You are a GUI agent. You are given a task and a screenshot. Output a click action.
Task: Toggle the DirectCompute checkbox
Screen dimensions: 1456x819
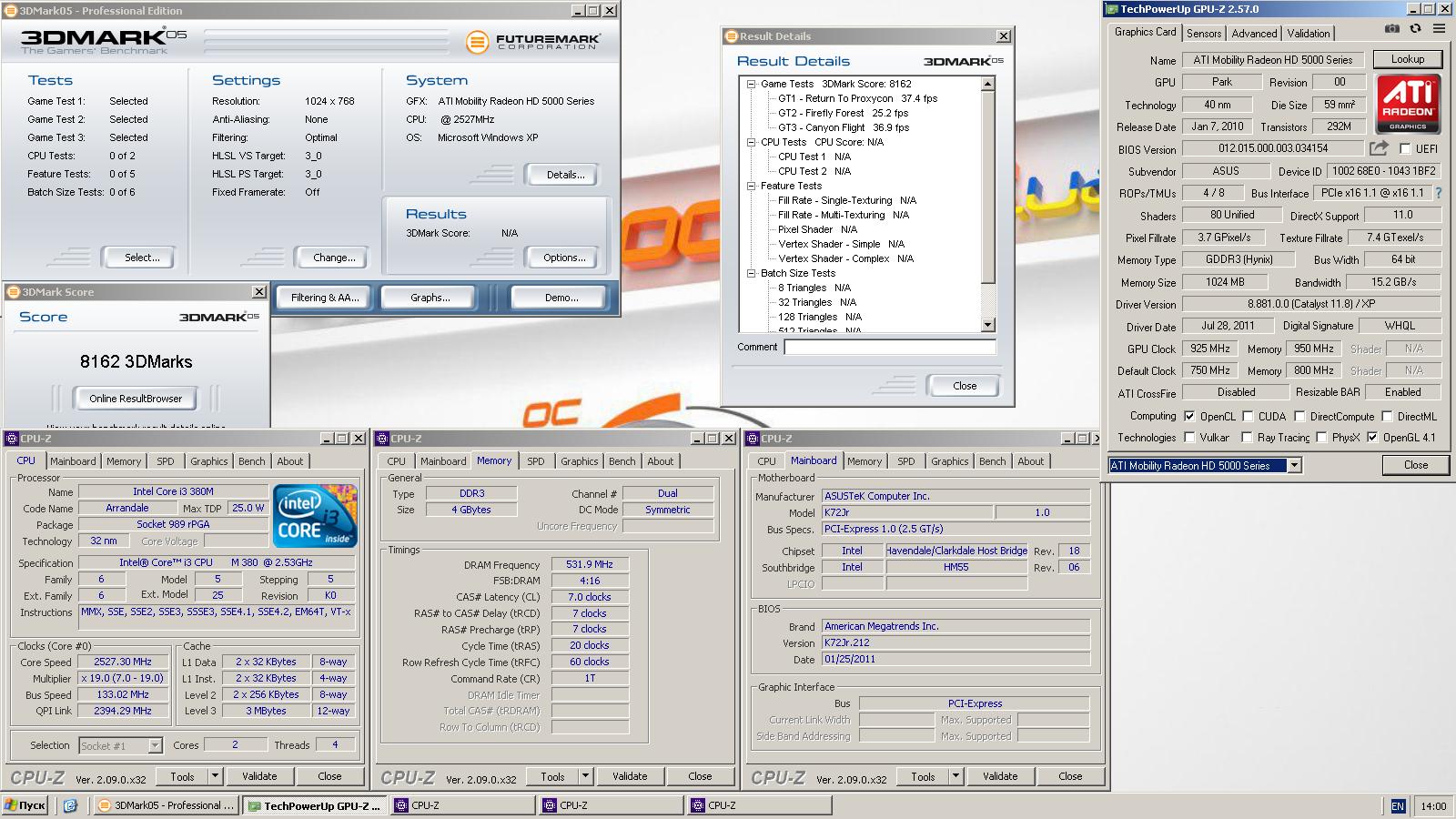[x=1299, y=416]
